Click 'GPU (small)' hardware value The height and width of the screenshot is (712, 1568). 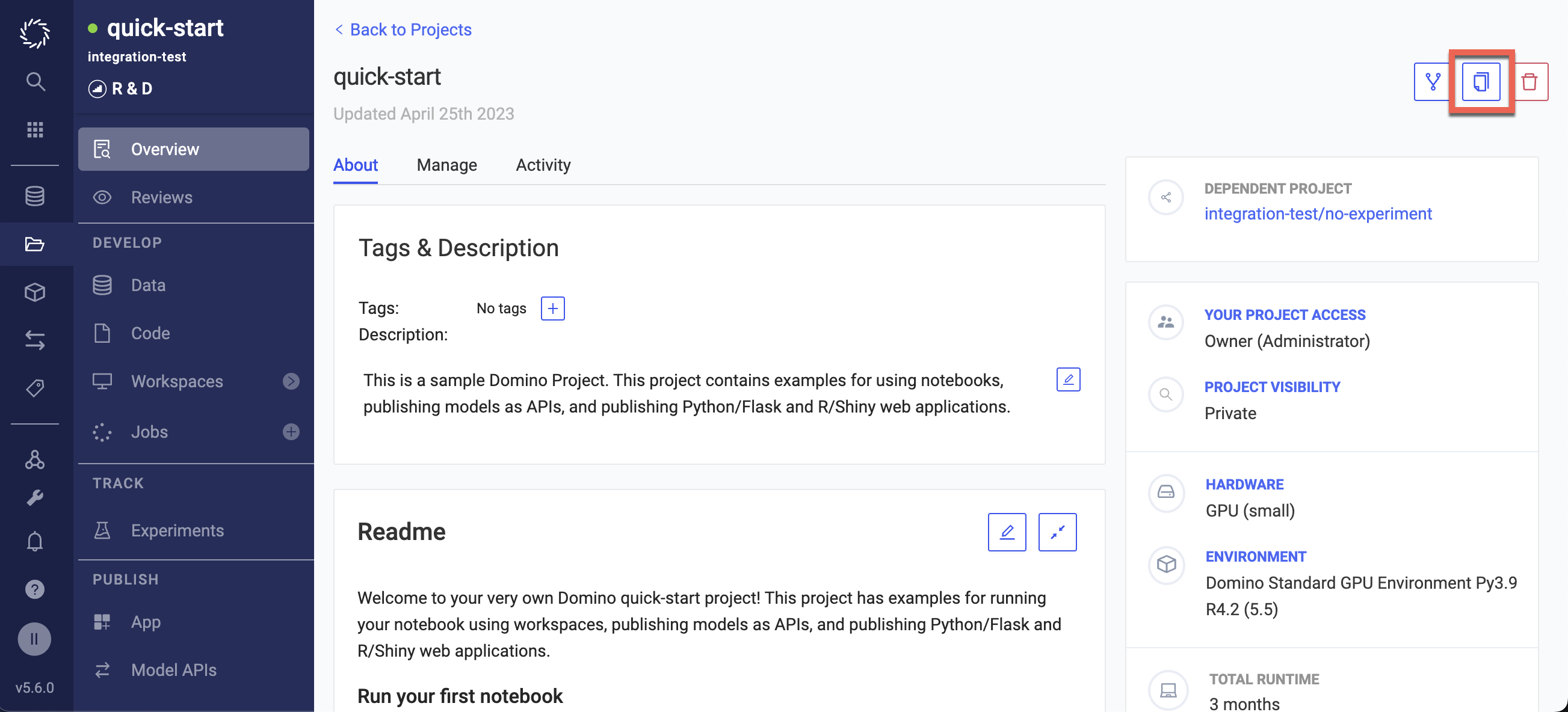pyautogui.click(x=1250, y=511)
